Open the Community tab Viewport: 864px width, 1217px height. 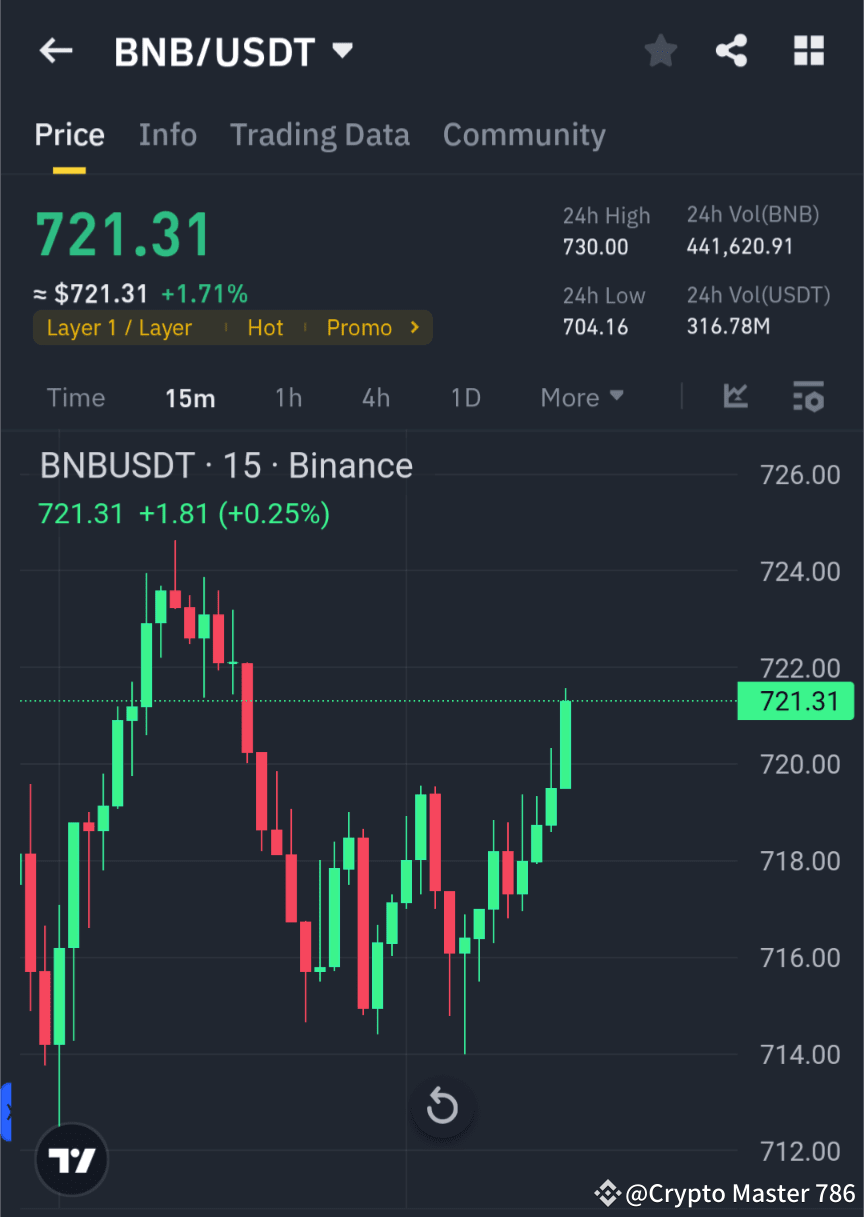pyautogui.click(x=524, y=134)
